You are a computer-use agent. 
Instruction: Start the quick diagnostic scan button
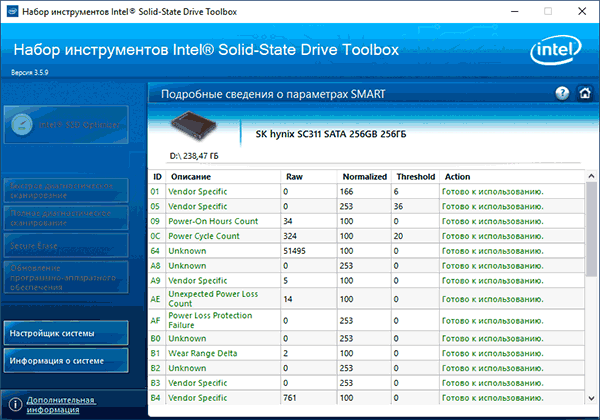66,190
